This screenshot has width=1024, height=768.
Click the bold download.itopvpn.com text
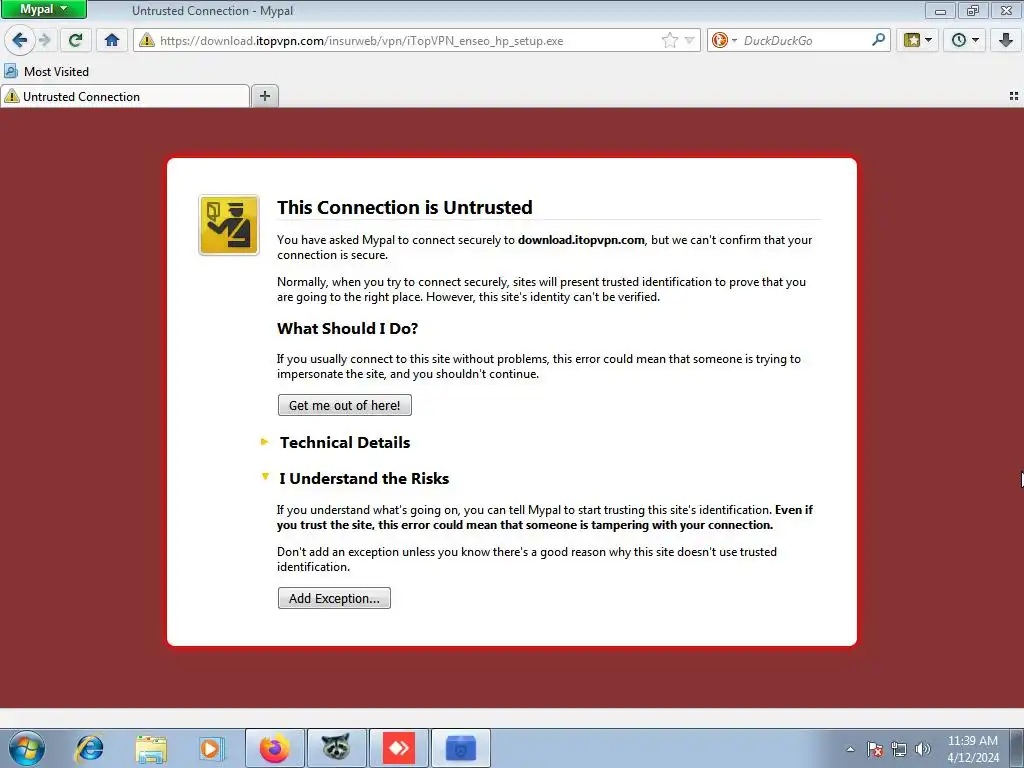[x=581, y=240]
